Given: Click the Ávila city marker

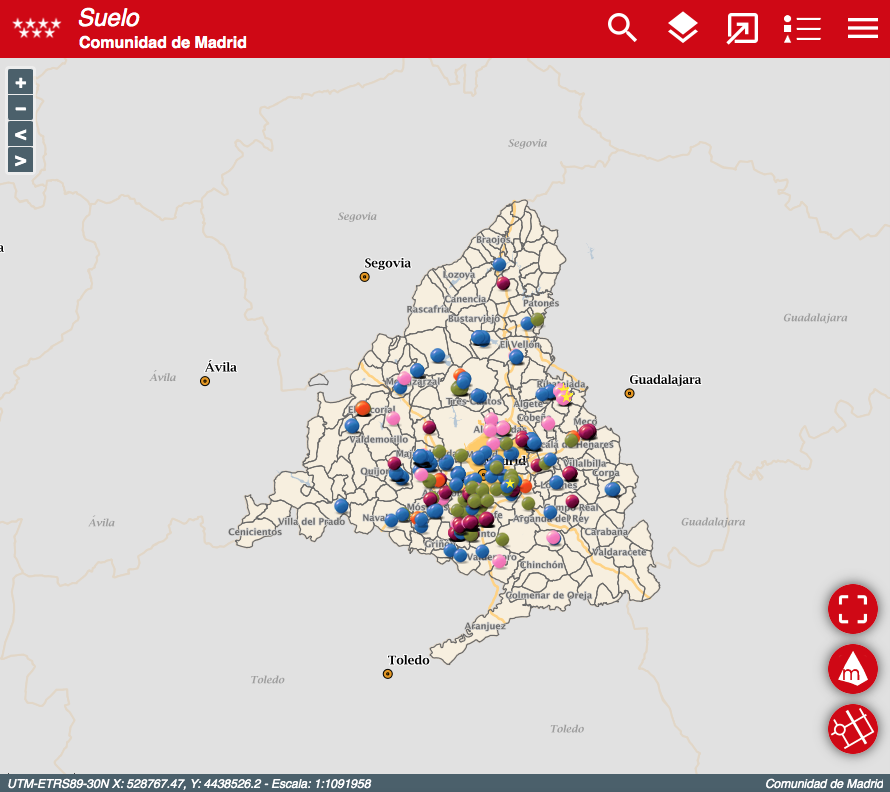Looking at the screenshot, I should pos(205,381).
